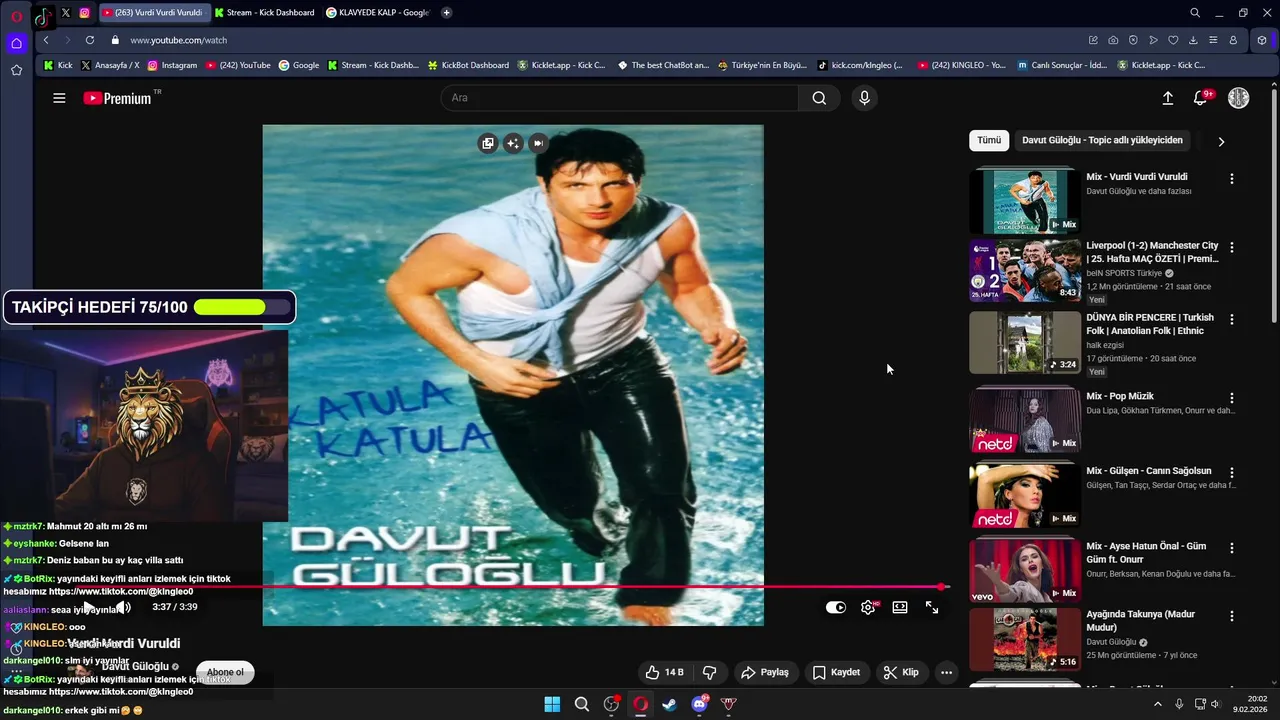Start voice search with microphone icon
Screen dimensions: 1280x720
tap(864, 98)
